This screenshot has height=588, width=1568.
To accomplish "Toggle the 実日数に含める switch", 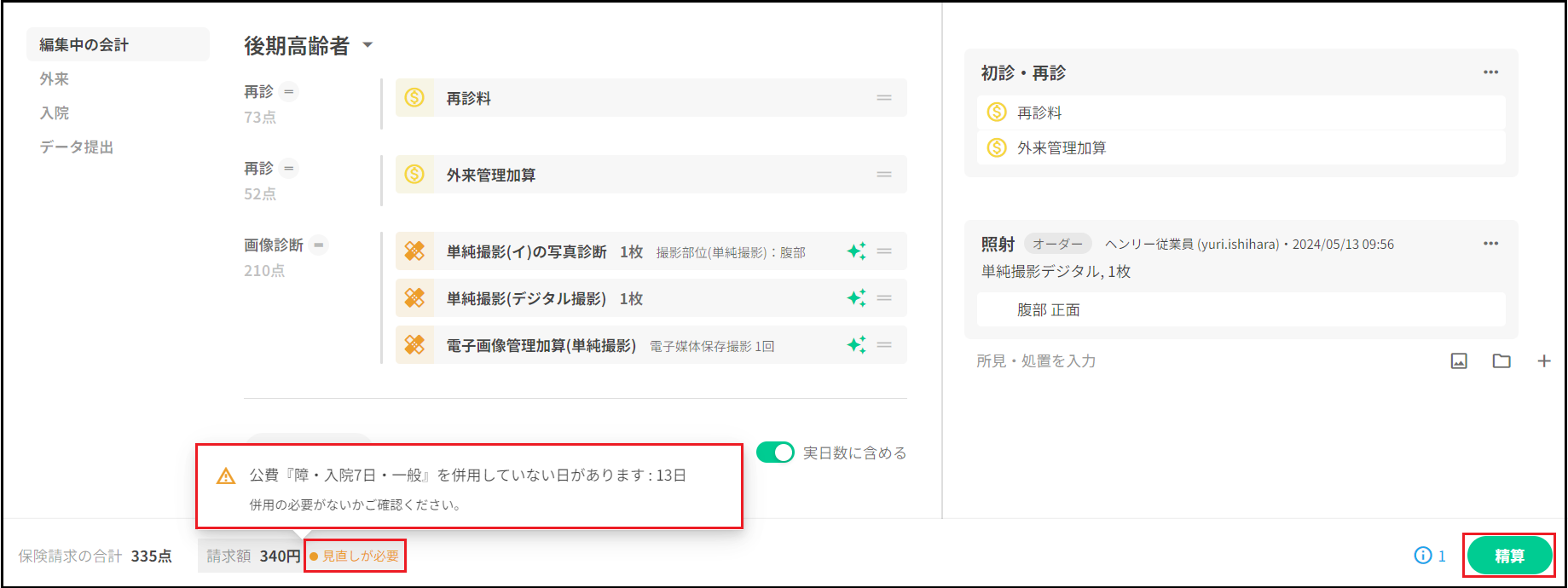I will pos(775,453).
